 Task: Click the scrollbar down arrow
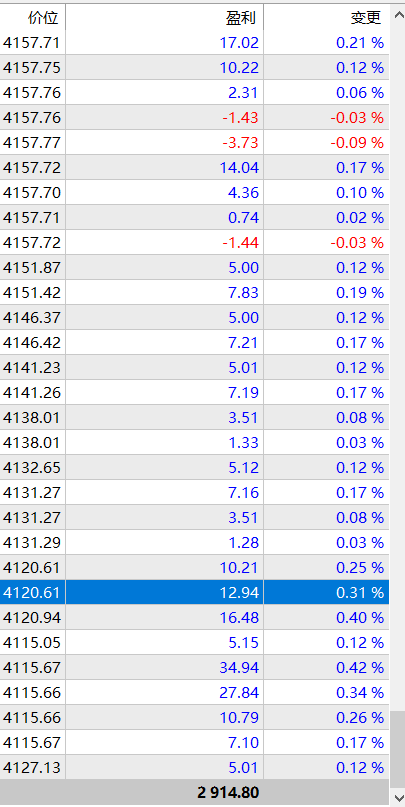(397, 797)
